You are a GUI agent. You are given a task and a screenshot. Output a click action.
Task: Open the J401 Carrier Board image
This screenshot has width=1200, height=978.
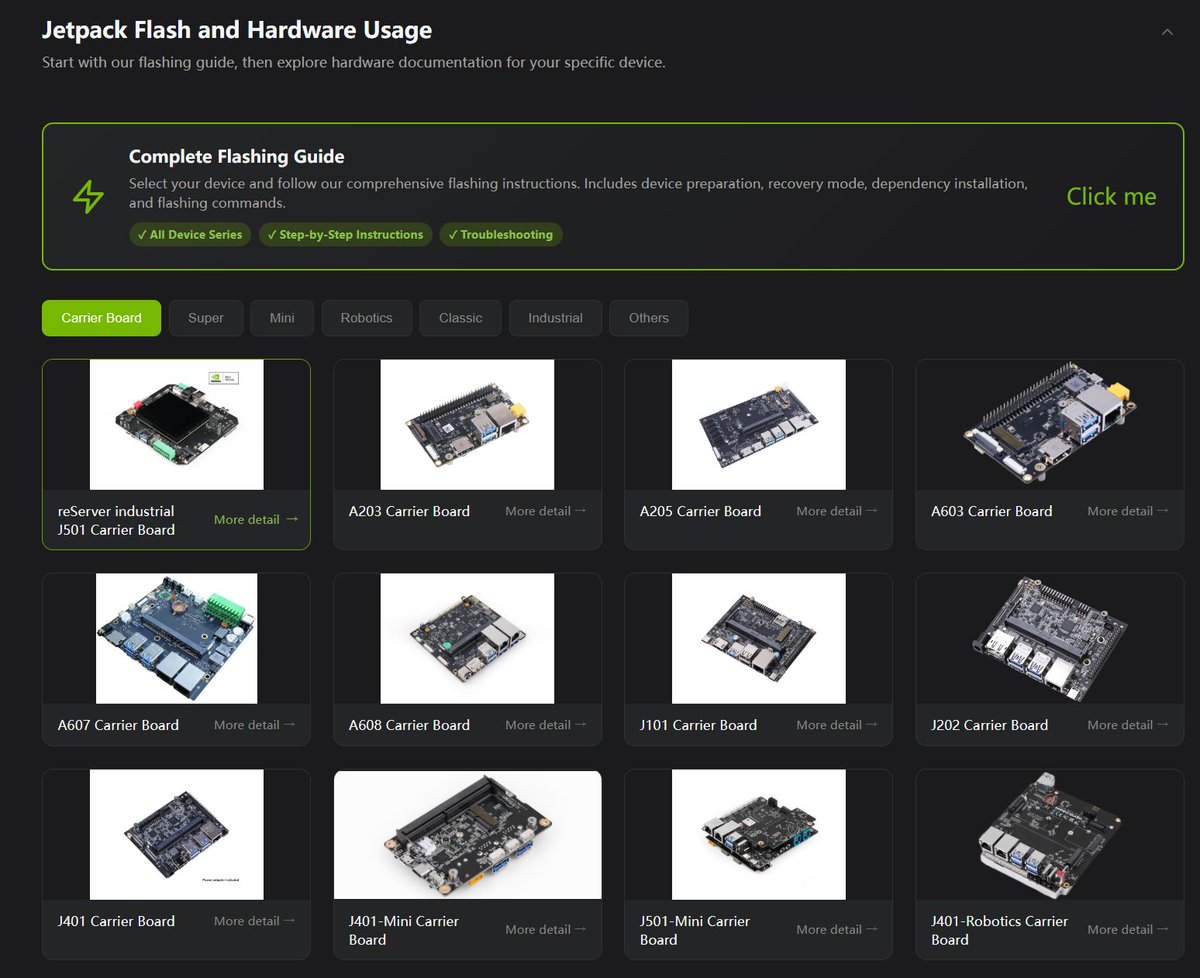click(176, 834)
